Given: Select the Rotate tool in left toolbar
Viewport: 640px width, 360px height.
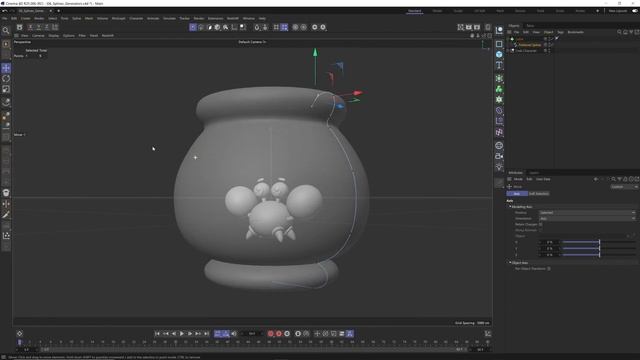Looking at the screenshot, I should tap(6, 78).
